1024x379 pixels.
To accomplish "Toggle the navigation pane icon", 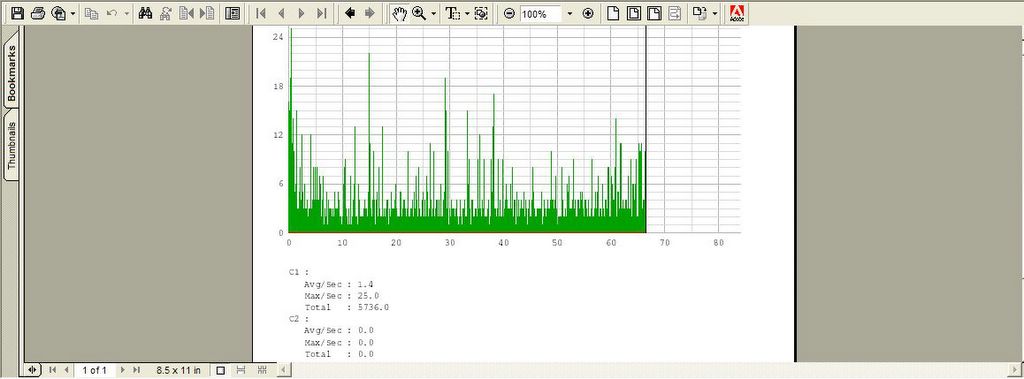I will [232, 13].
